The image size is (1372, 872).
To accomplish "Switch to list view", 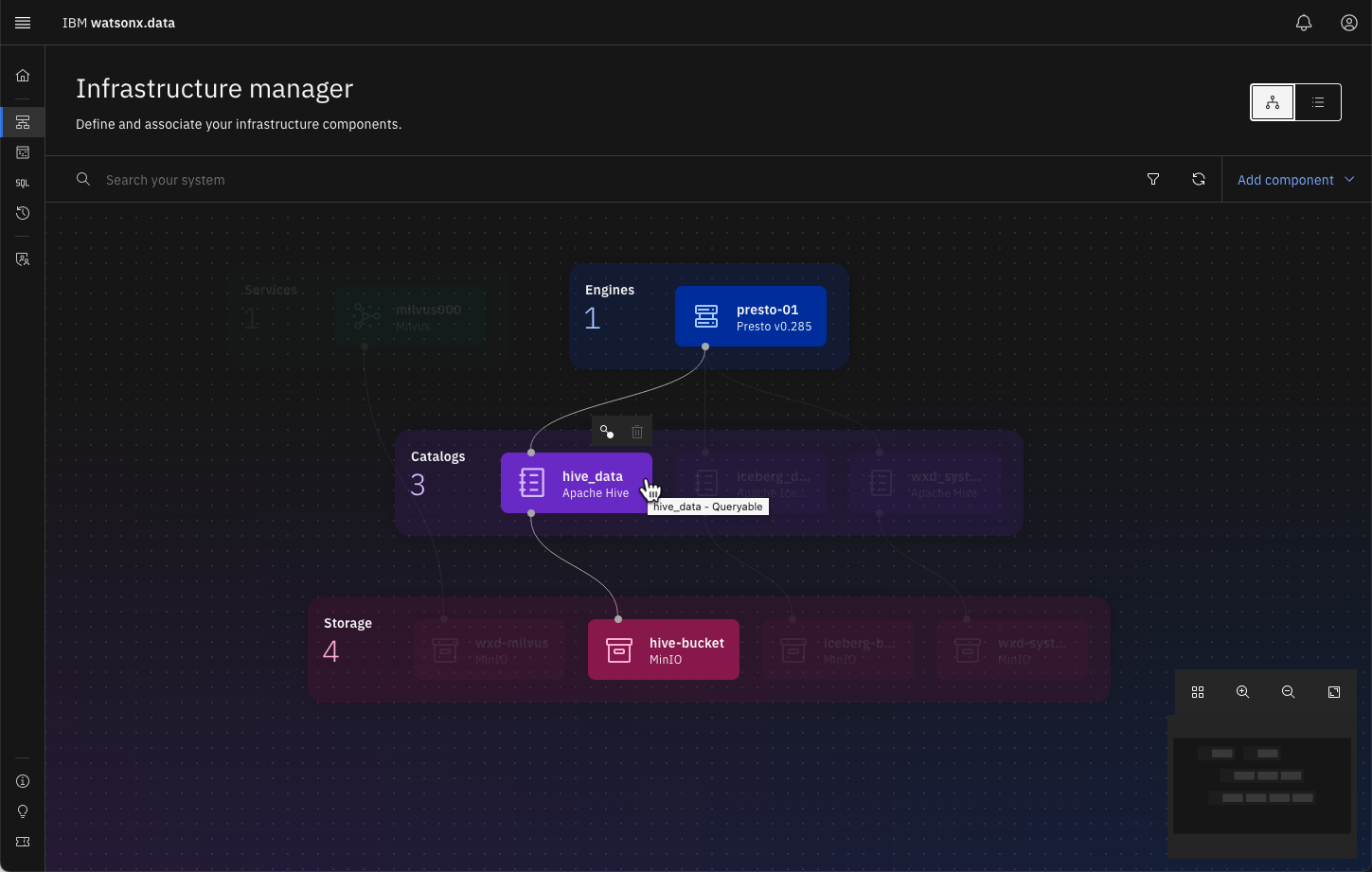I will [1318, 102].
